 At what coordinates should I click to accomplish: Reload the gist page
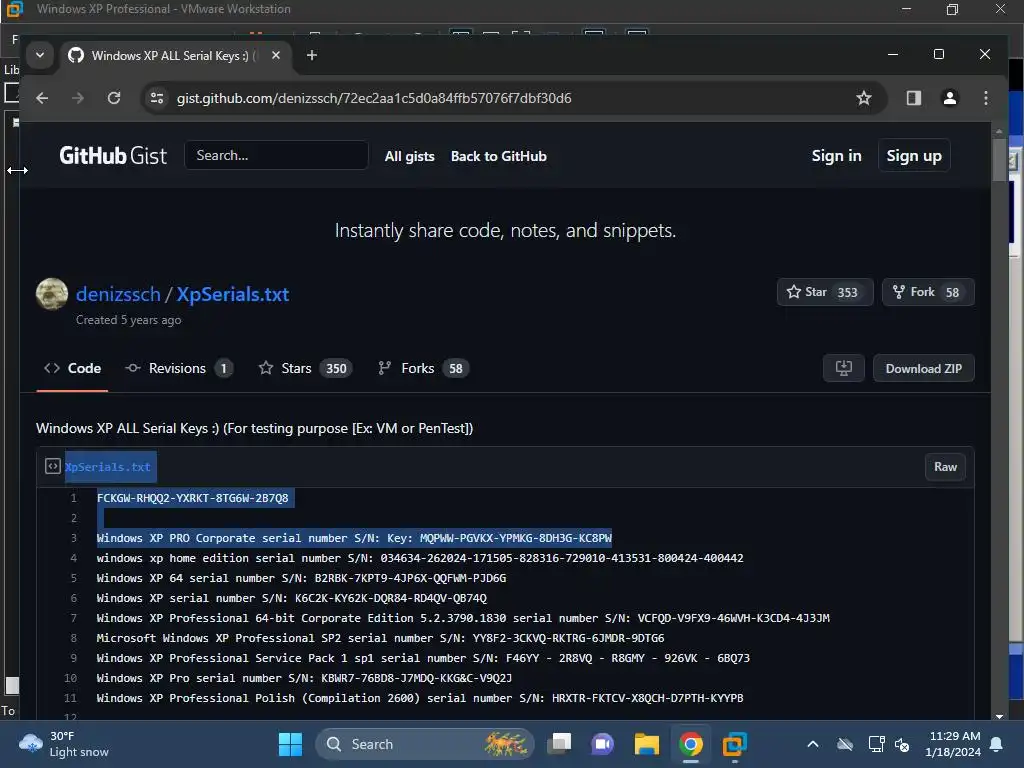pos(114,98)
